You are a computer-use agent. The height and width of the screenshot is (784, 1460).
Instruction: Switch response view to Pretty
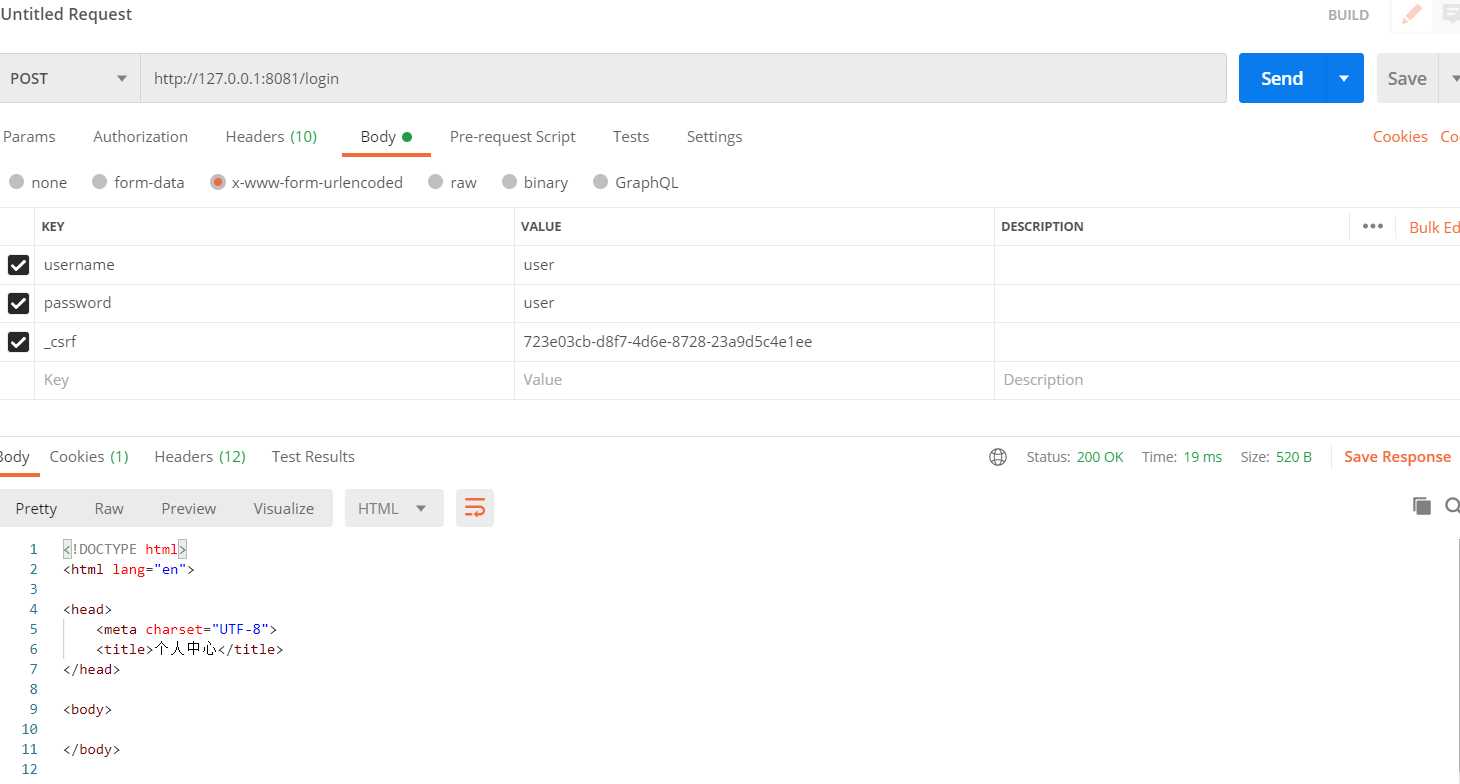36,508
